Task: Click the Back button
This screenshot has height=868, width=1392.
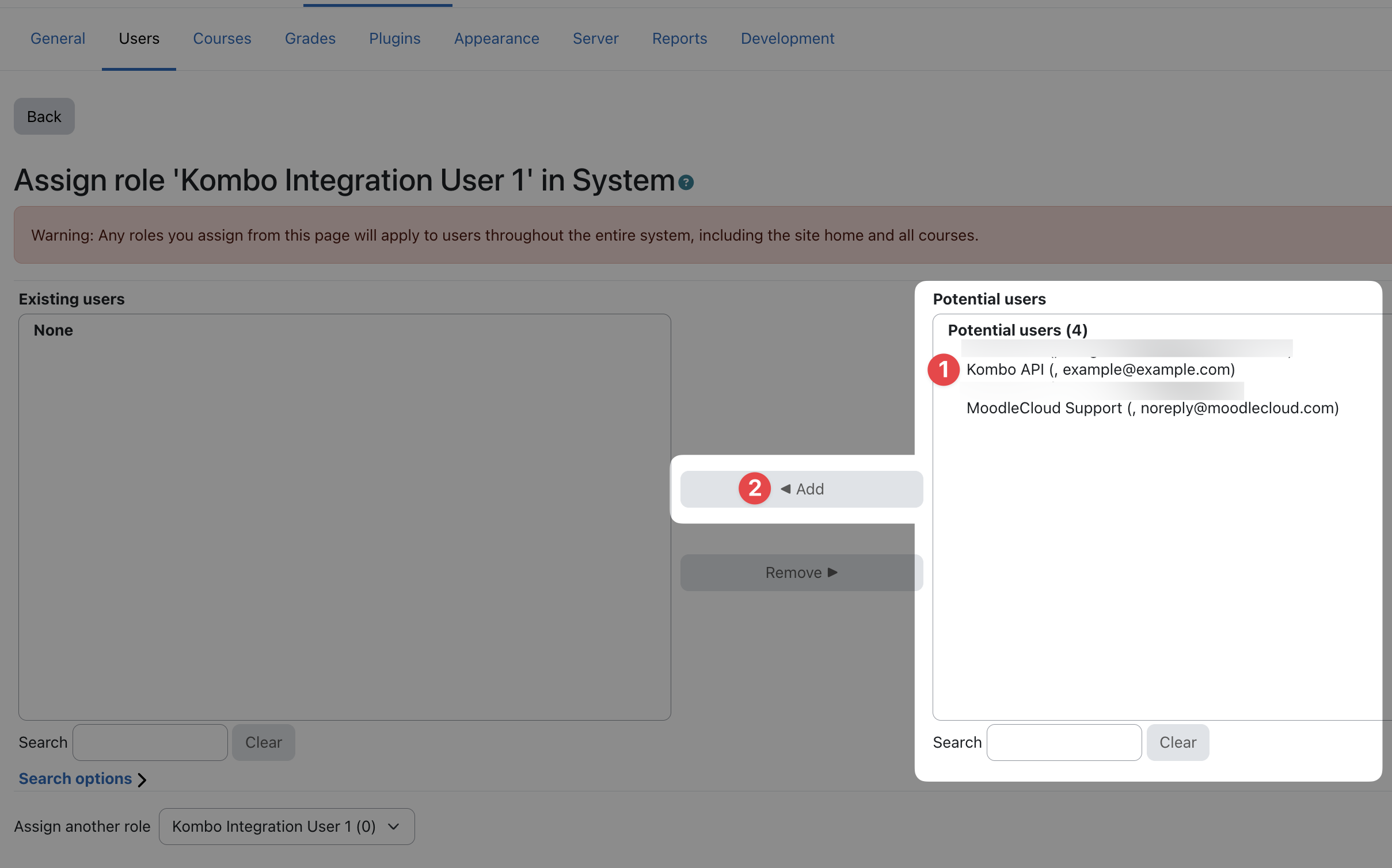Action: coord(44,116)
